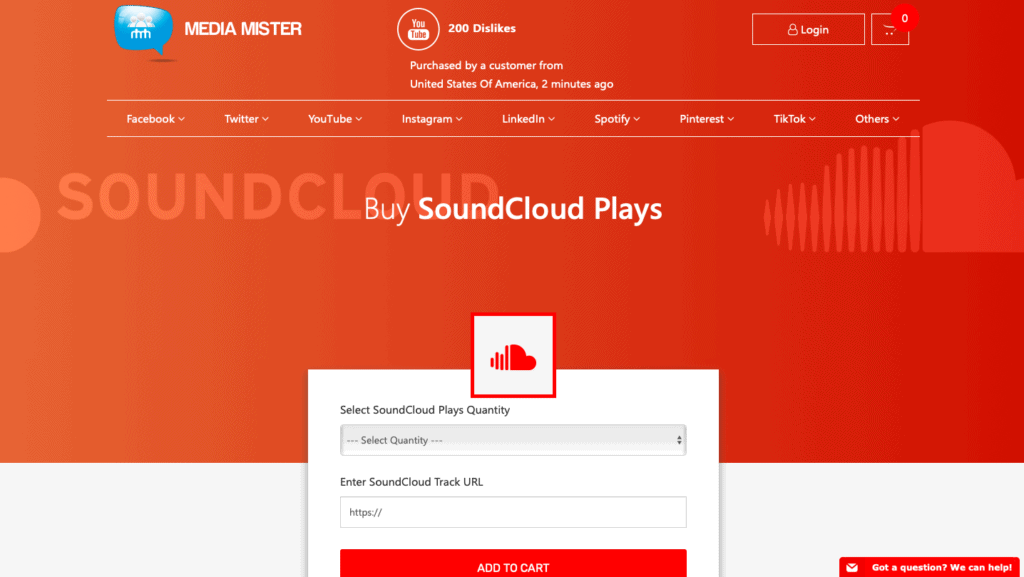
Task: Click the envelope icon in help widget
Action: [852, 567]
